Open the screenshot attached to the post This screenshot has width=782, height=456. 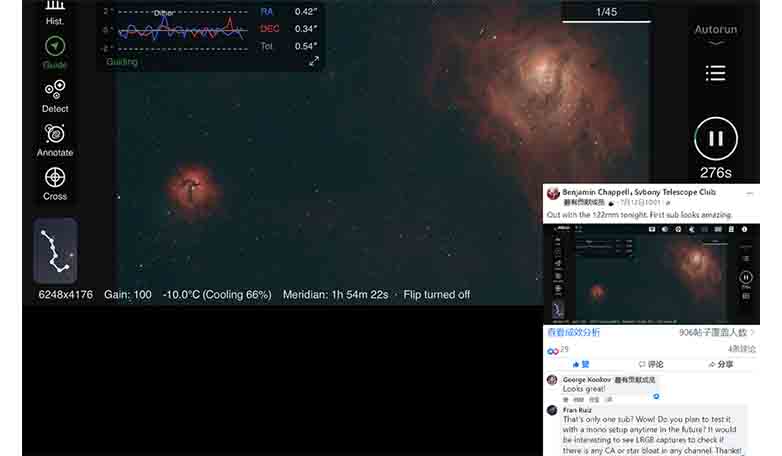pyautogui.click(x=652, y=274)
